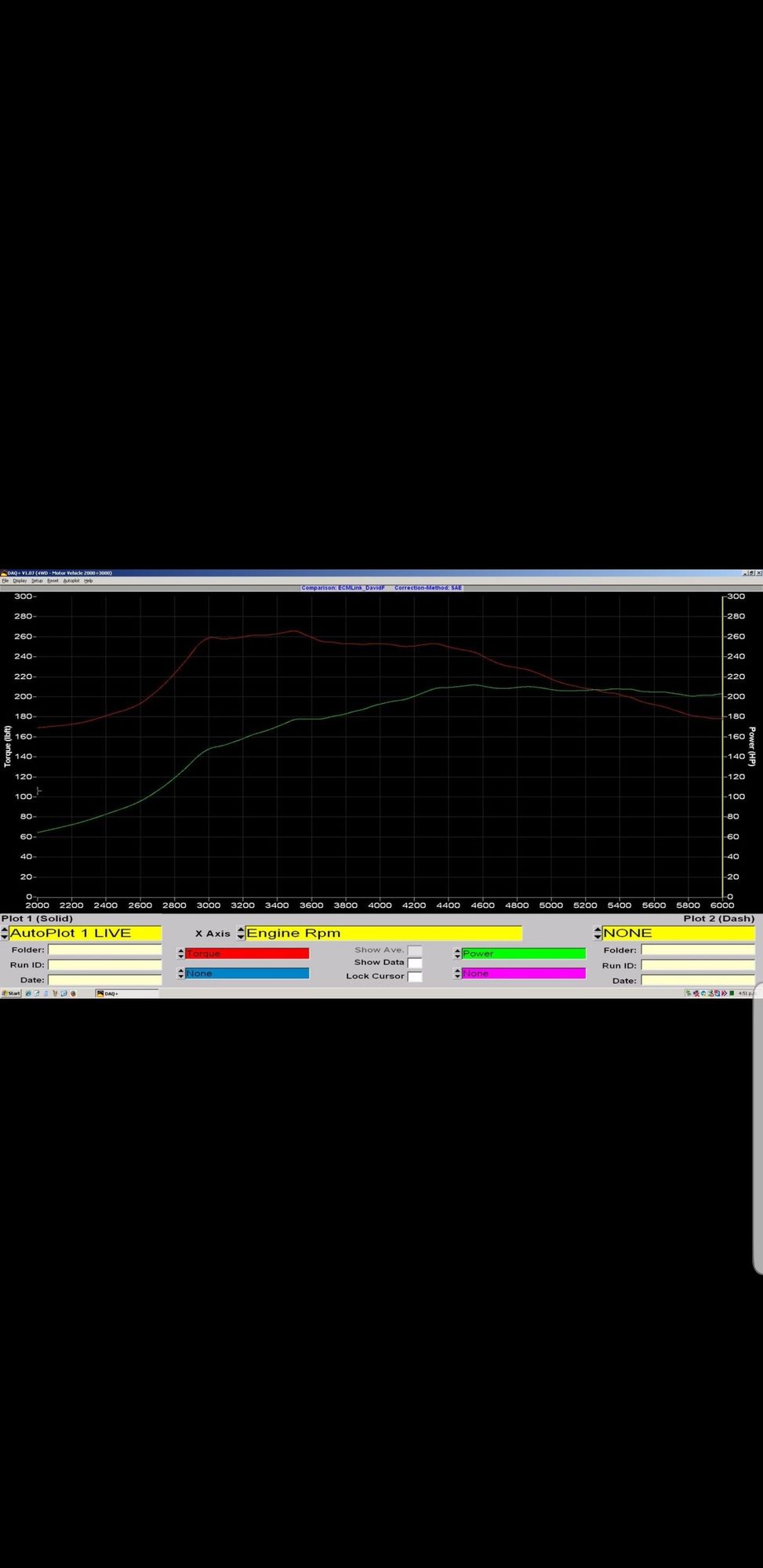
Task: Click the Internet Explorer quick launch icon
Action: [x=28, y=993]
